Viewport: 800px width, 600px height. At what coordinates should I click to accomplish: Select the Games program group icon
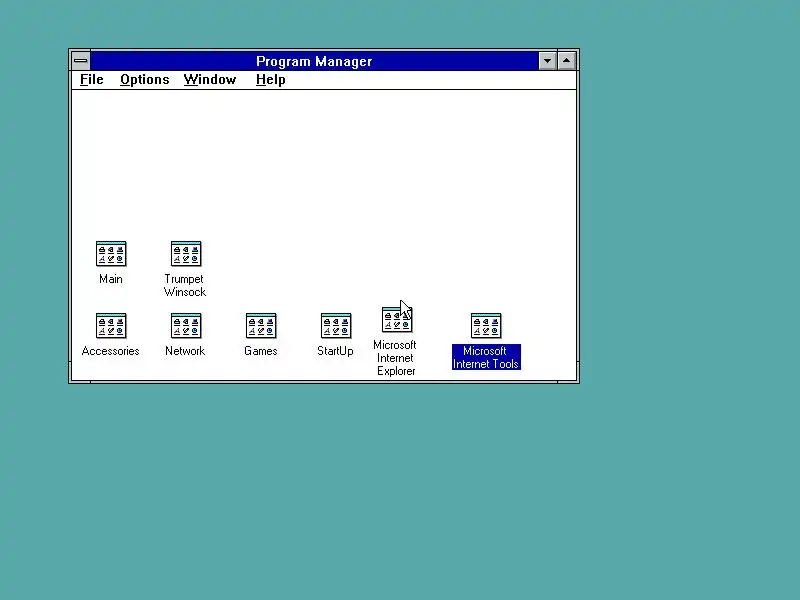[x=261, y=326]
